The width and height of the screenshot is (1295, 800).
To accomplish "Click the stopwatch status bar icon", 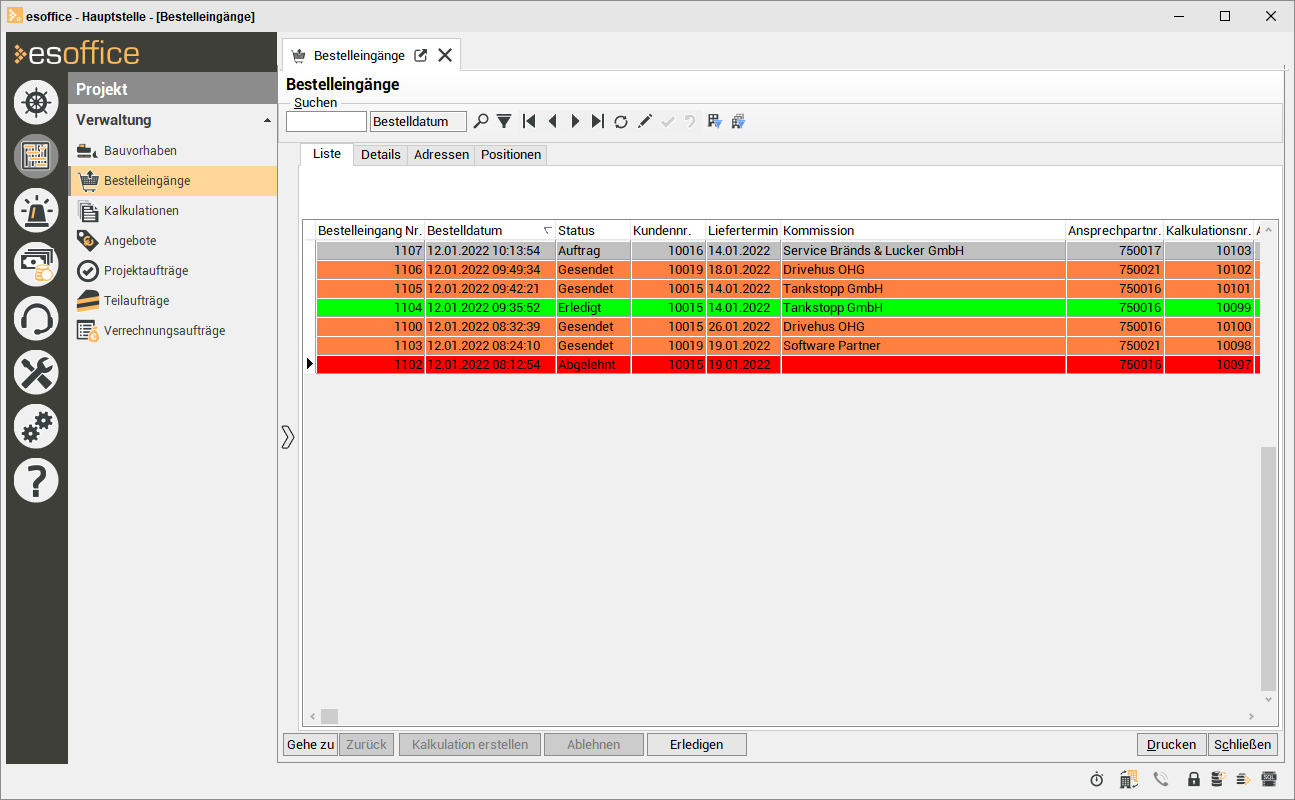I will [1097, 779].
